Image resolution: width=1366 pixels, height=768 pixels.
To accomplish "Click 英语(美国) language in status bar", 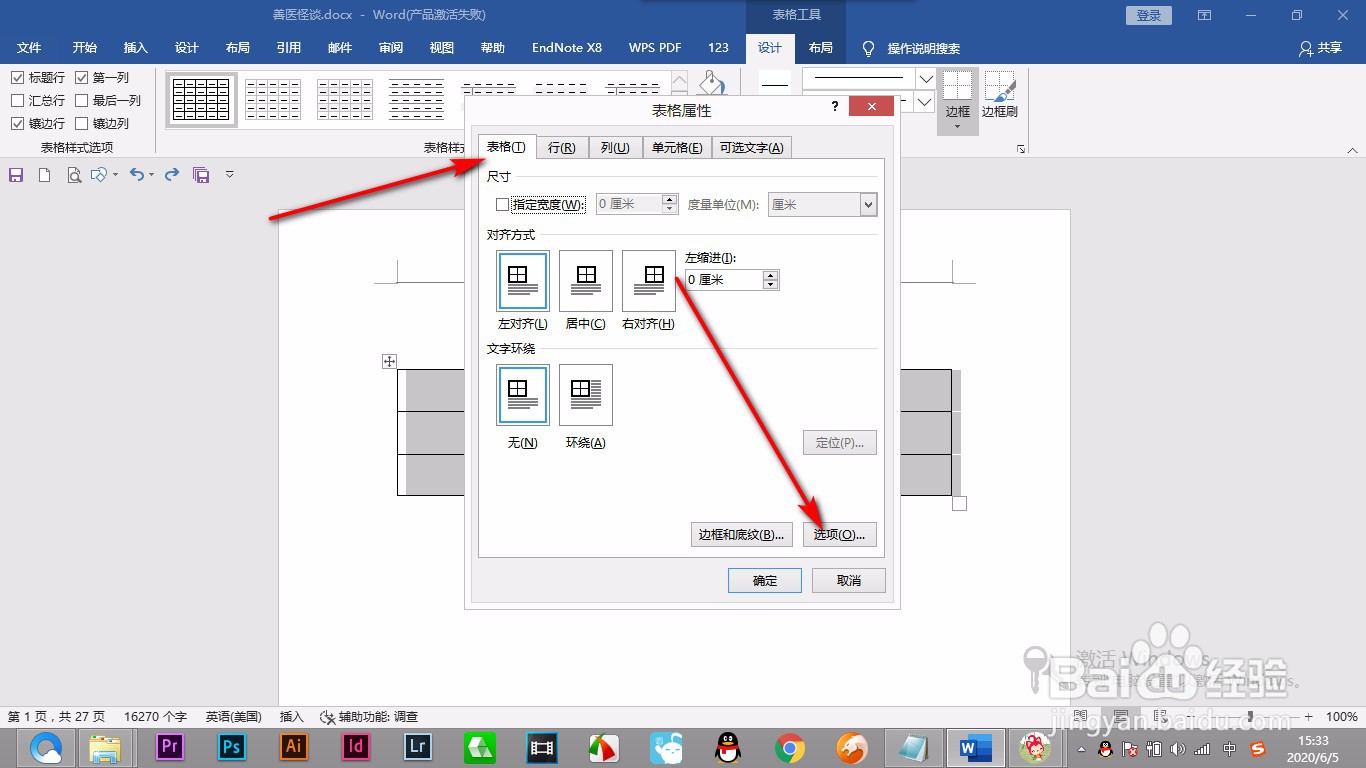I will (234, 717).
